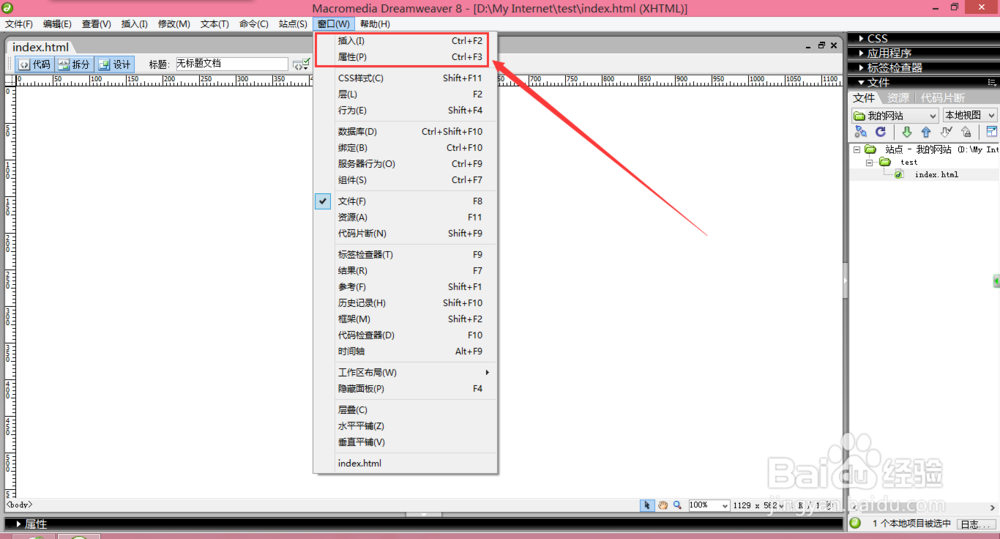Click the green status icon beside selection text
This screenshot has height=539, width=1000.
[x=855, y=523]
